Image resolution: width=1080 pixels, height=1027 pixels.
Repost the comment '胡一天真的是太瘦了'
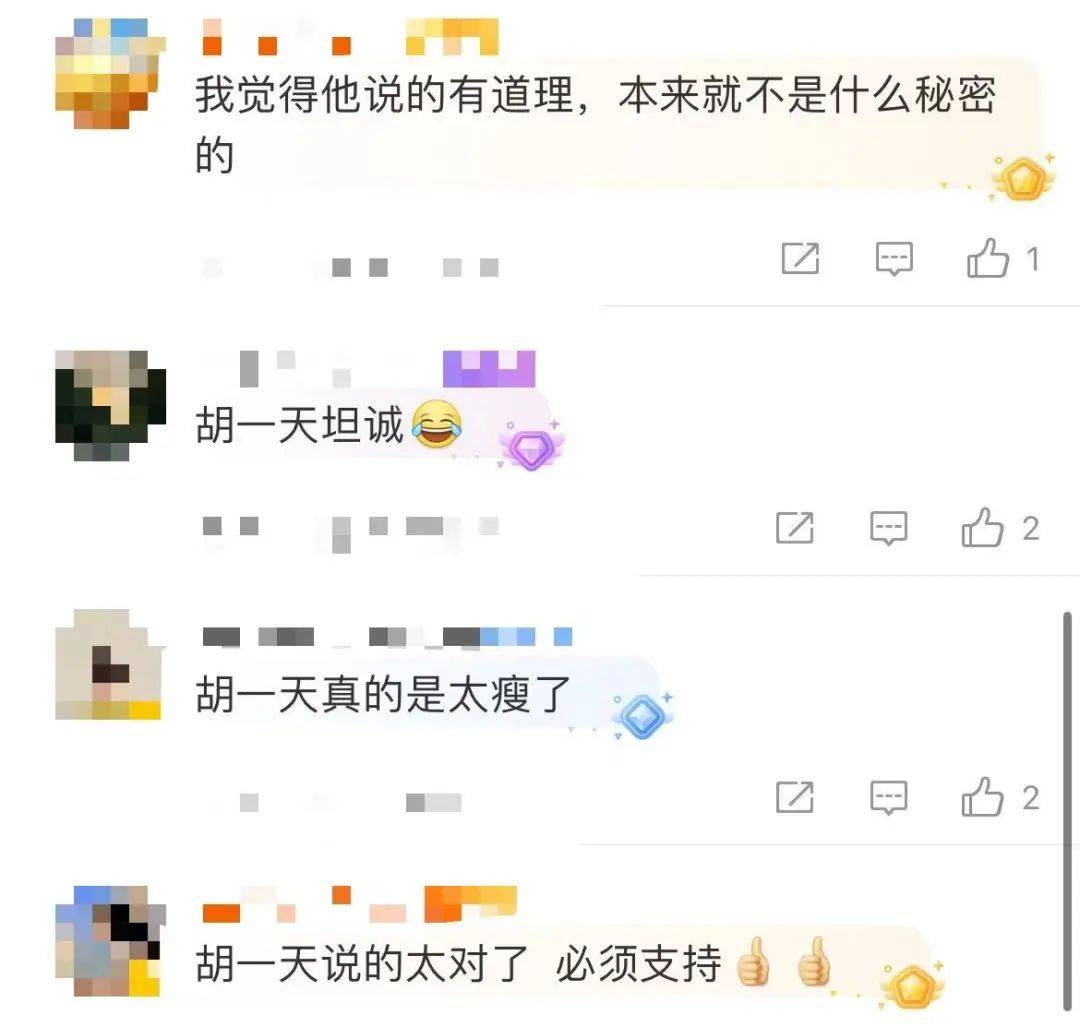[x=795, y=797]
